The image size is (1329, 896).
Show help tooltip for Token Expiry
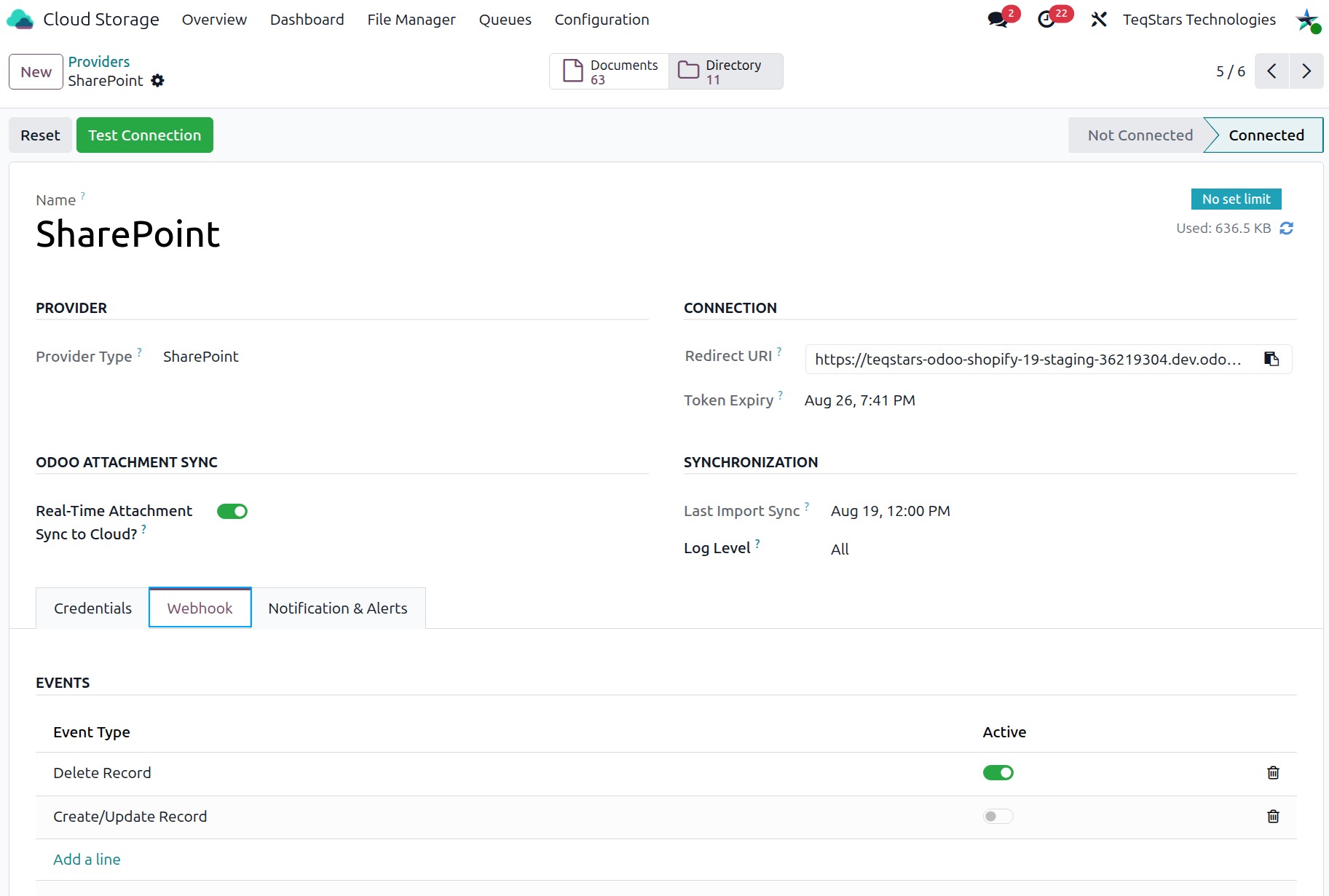[781, 395]
